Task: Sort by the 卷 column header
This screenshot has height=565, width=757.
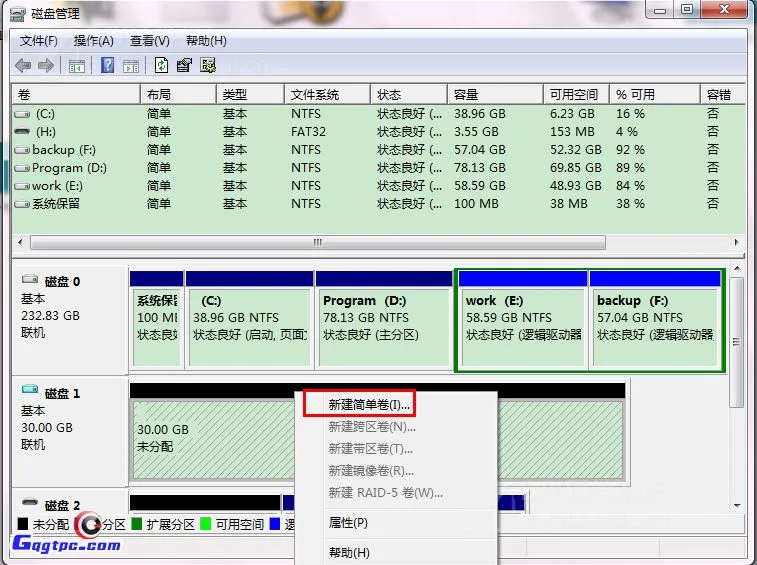Action: [76, 95]
